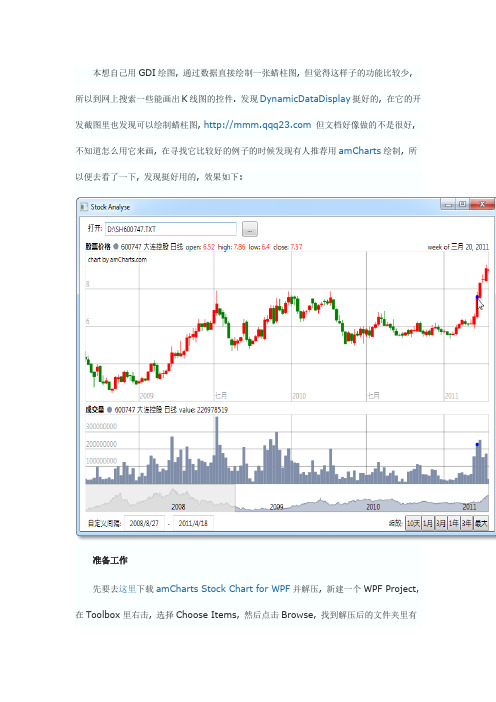Click the end date field 2011/4/18
The image size is (496, 702).
[193, 523]
